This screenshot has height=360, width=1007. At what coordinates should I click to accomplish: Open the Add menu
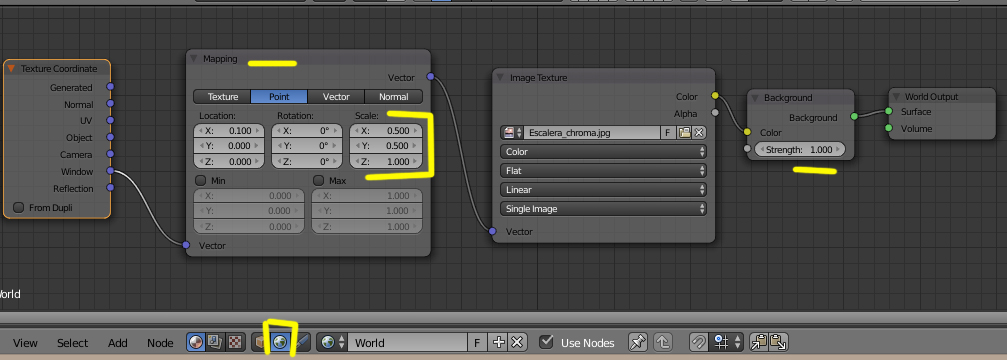(118, 343)
